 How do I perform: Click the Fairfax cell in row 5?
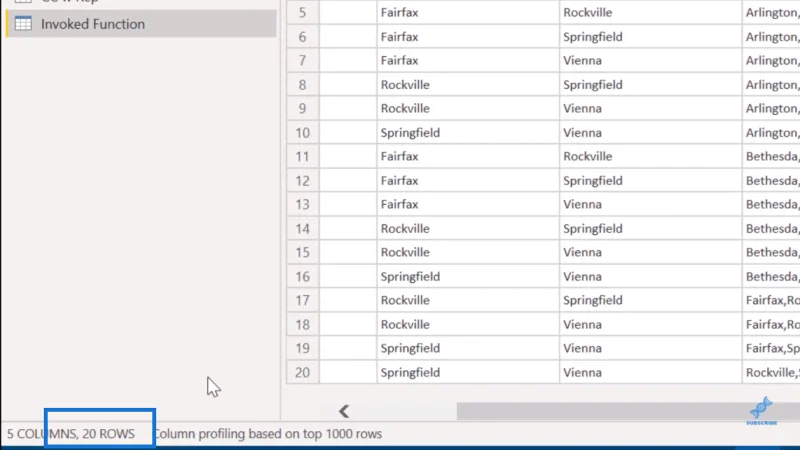click(x=468, y=12)
